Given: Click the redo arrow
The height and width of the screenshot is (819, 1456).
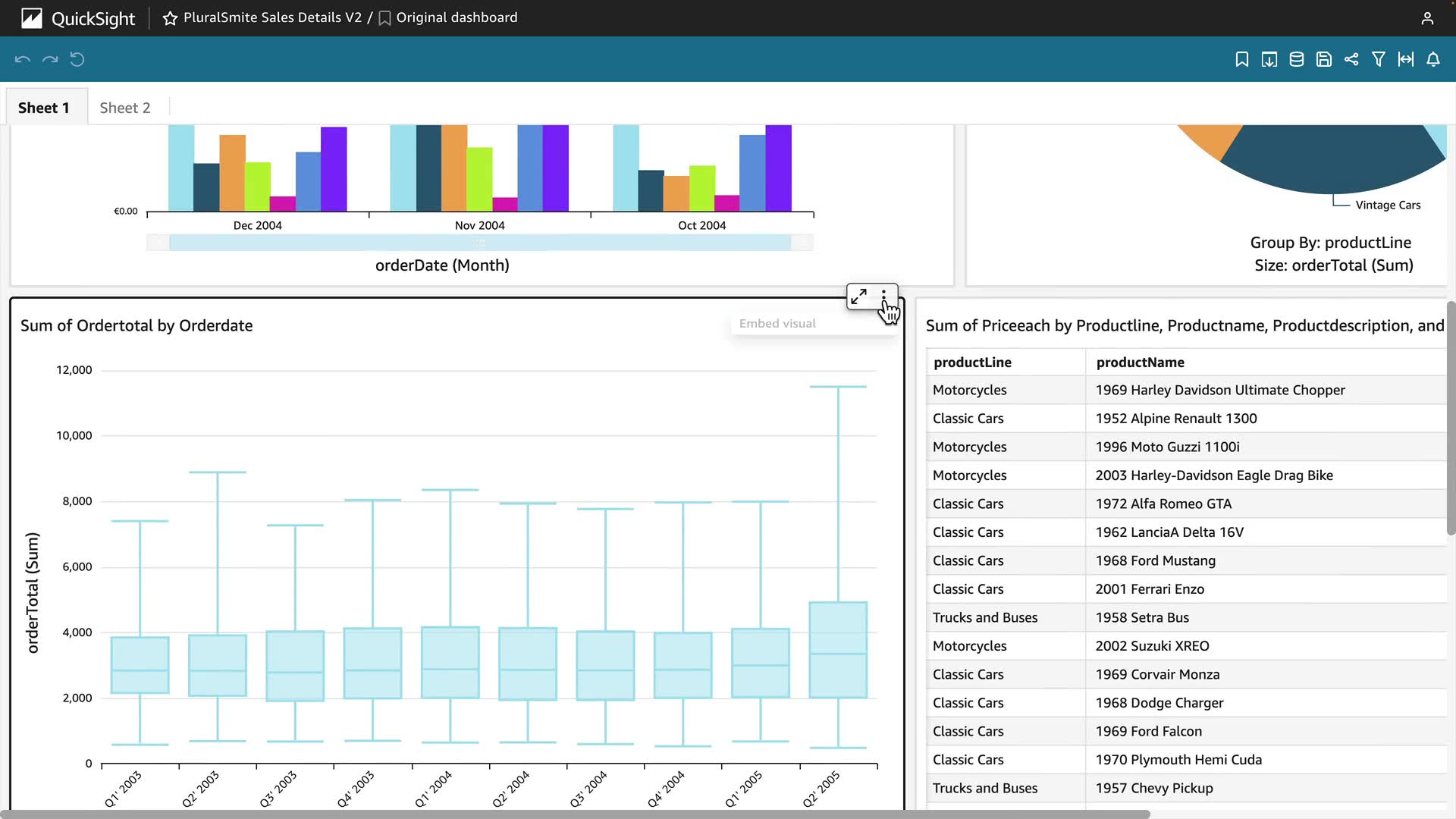Looking at the screenshot, I should pyautogui.click(x=50, y=59).
